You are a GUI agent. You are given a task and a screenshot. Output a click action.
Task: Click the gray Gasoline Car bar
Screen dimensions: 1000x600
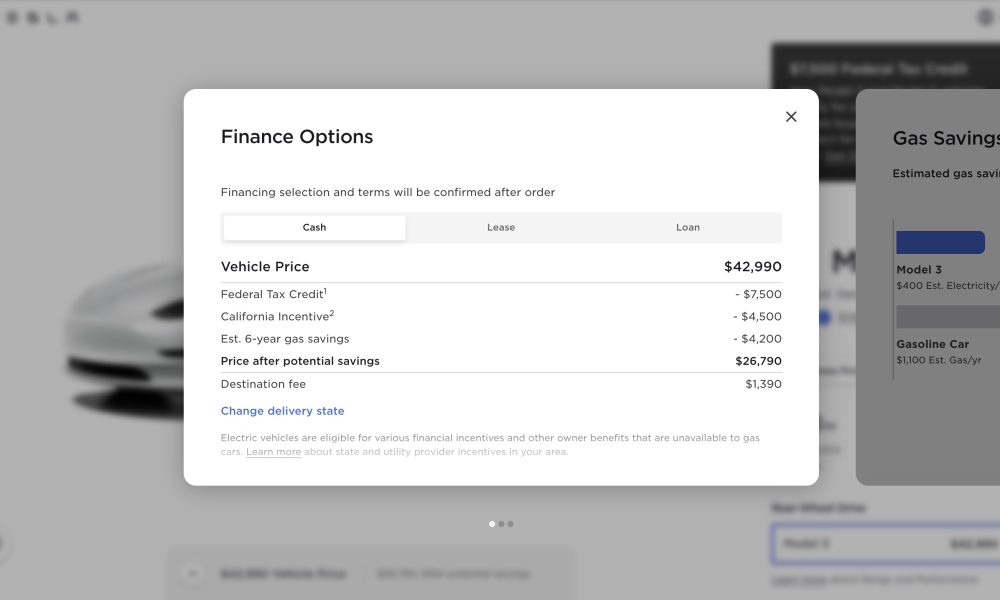point(948,317)
